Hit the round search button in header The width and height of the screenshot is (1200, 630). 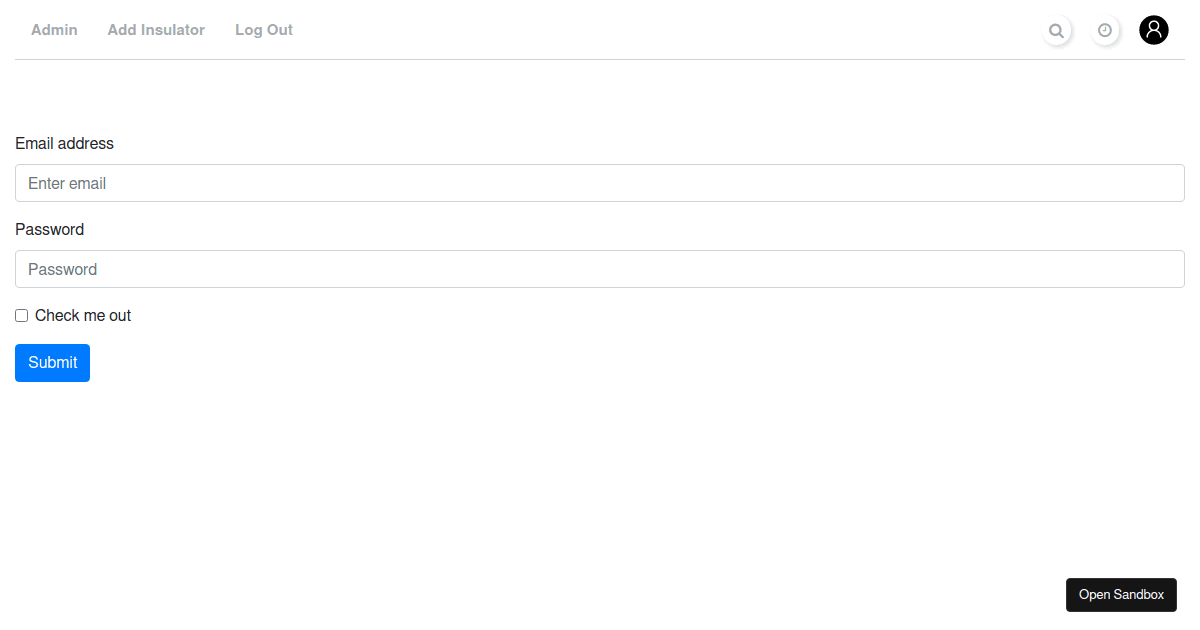click(1056, 31)
